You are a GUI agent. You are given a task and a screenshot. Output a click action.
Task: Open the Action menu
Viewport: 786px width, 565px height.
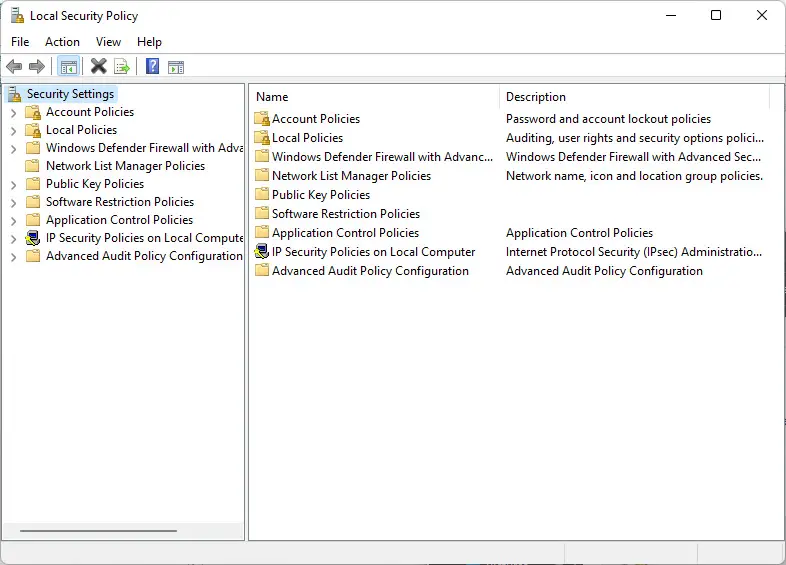pos(62,42)
